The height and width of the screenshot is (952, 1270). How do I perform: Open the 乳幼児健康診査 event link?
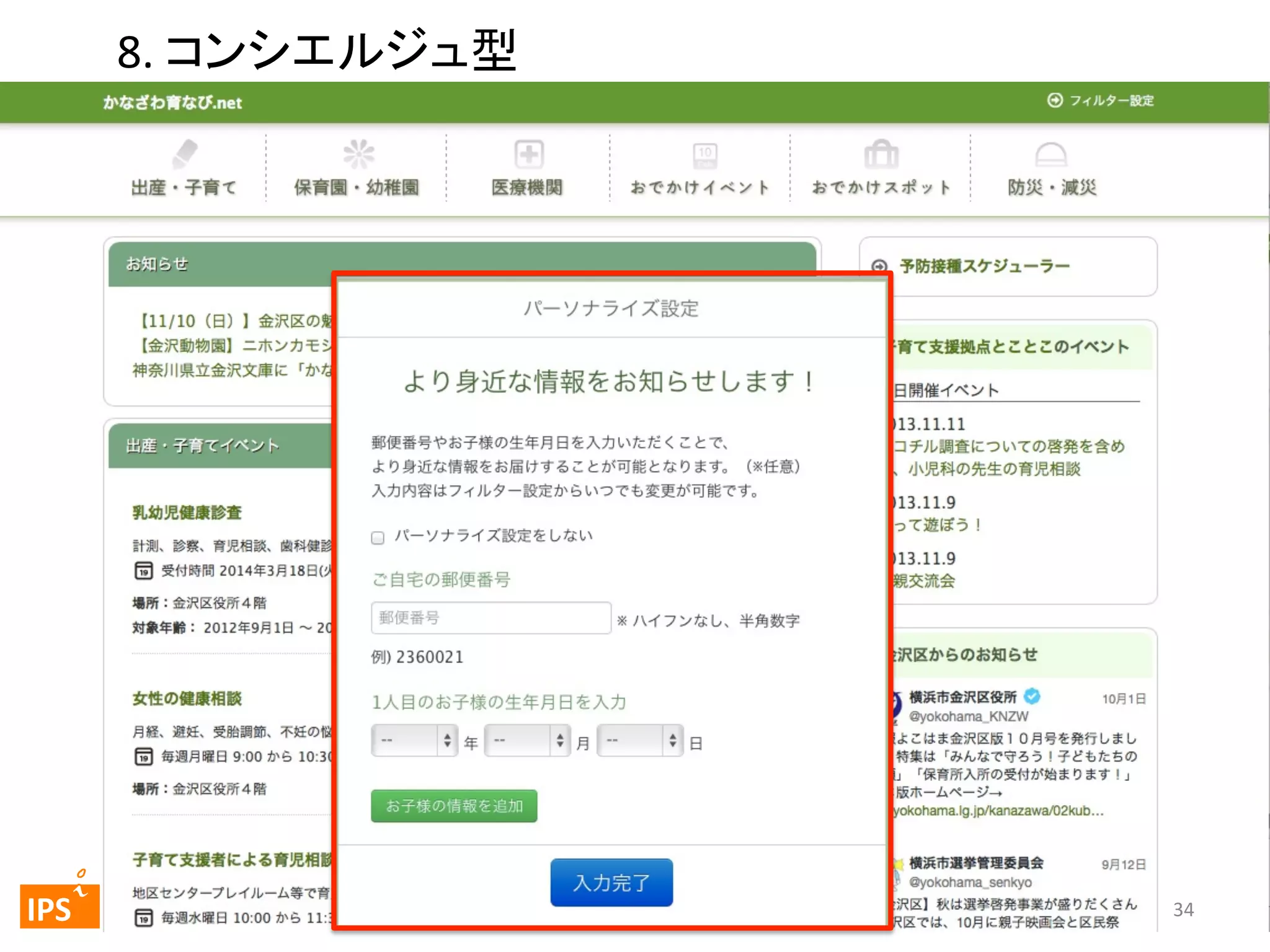pyautogui.click(x=187, y=513)
